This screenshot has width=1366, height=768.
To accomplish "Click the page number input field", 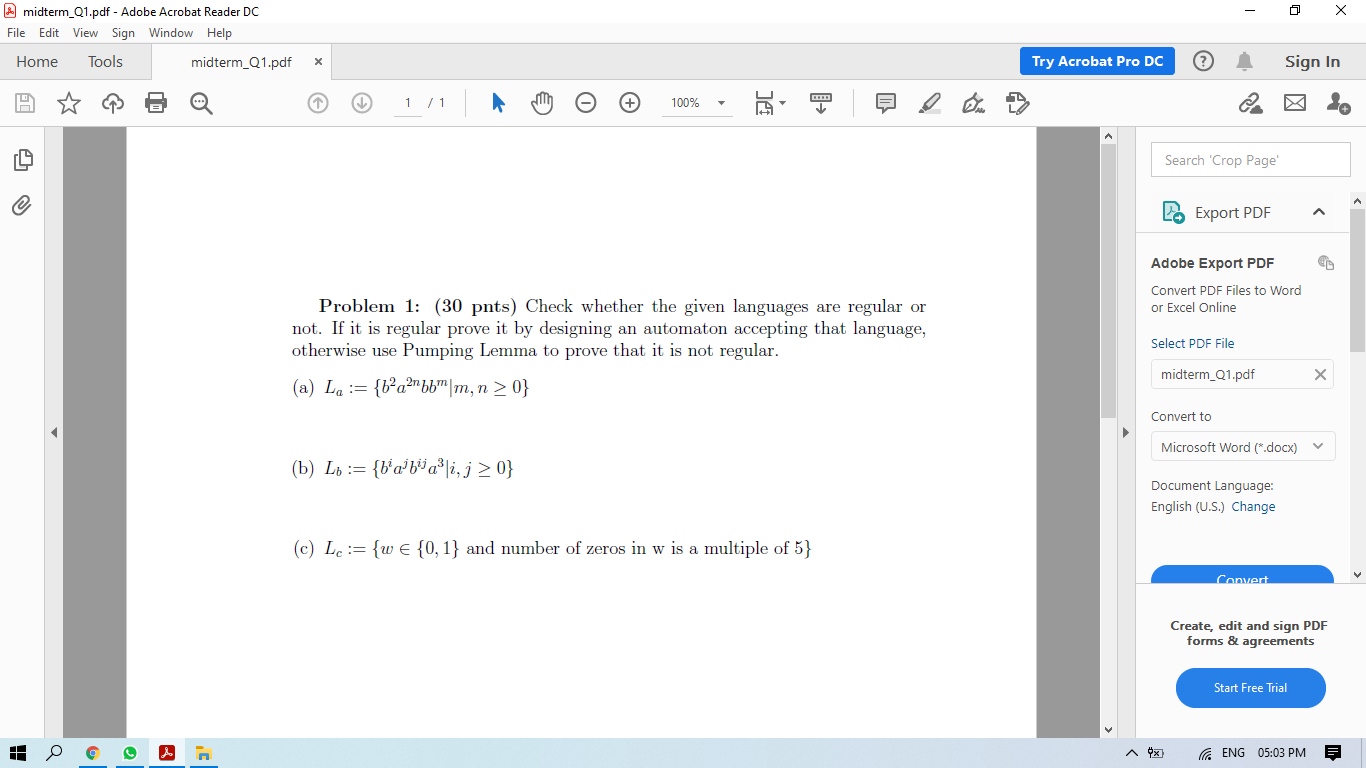I will coord(407,103).
